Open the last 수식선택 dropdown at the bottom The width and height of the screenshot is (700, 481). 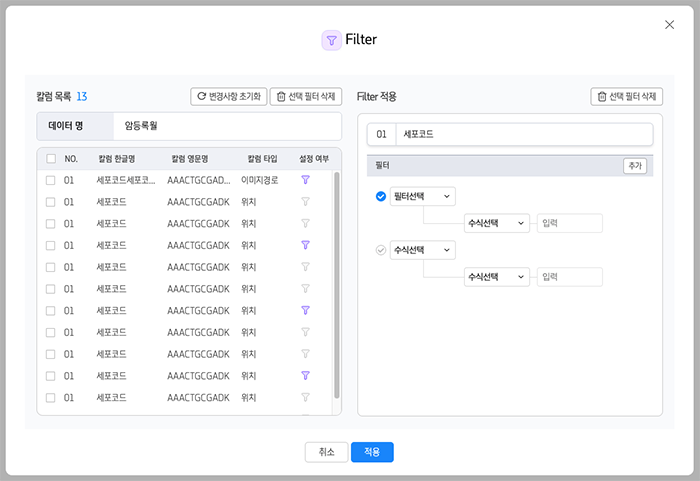[x=496, y=277]
